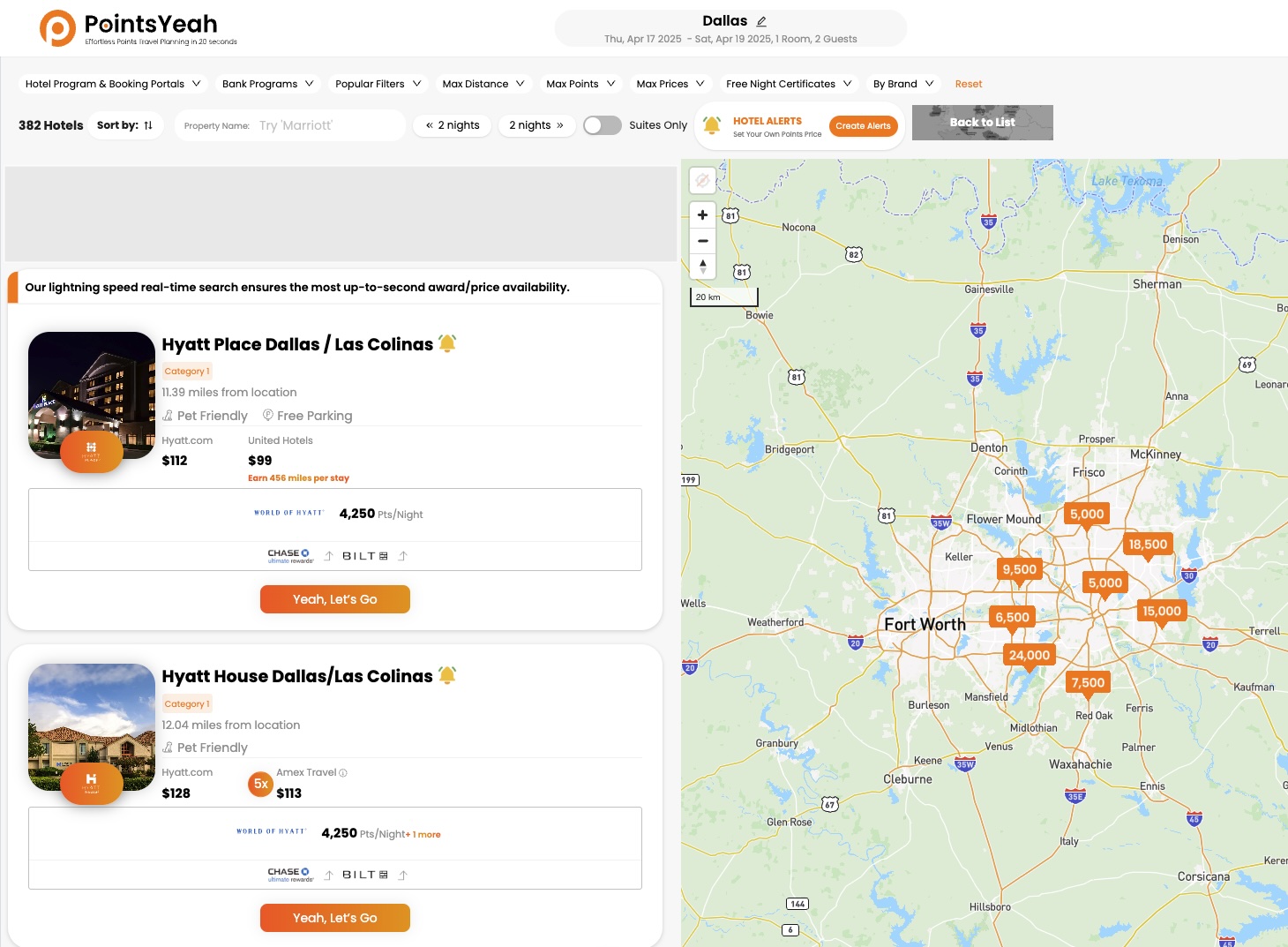1288x947 pixels.
Task: Expand Hotel Program & Booking Portals filter
Action: 113,84
